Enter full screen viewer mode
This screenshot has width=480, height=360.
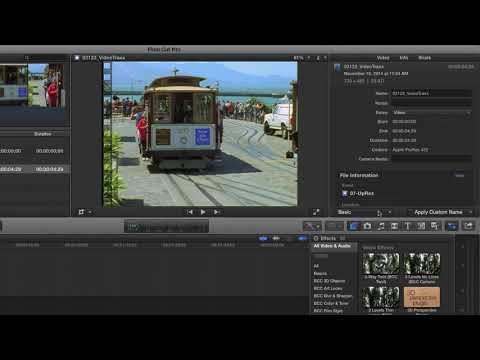click(x=316, y=212)
